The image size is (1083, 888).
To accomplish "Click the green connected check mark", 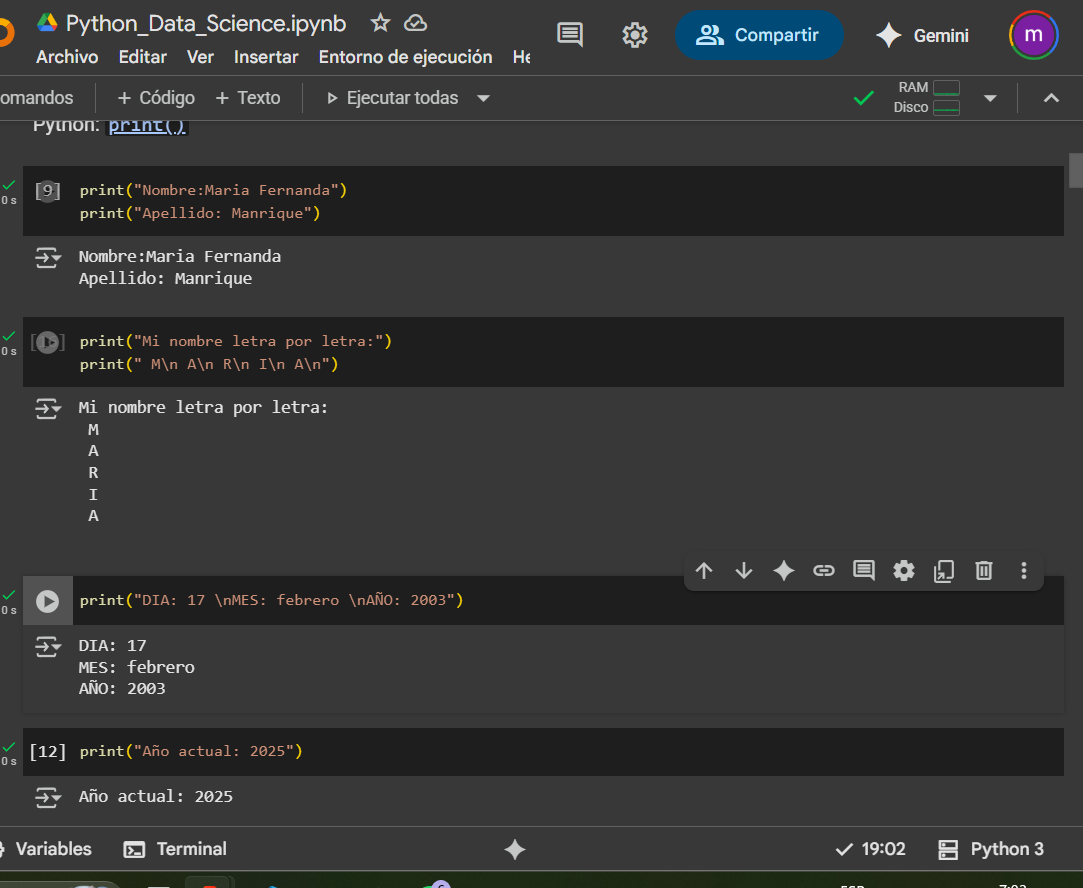I will point(863,98).
